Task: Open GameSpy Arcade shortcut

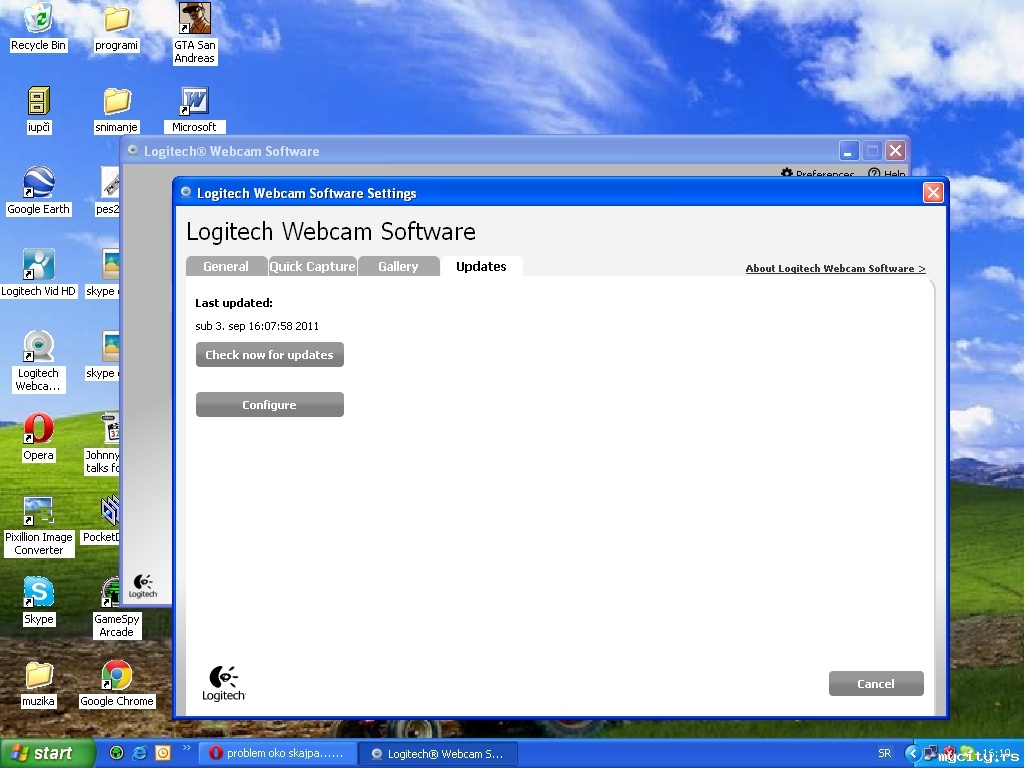Action: coord(116,608)
